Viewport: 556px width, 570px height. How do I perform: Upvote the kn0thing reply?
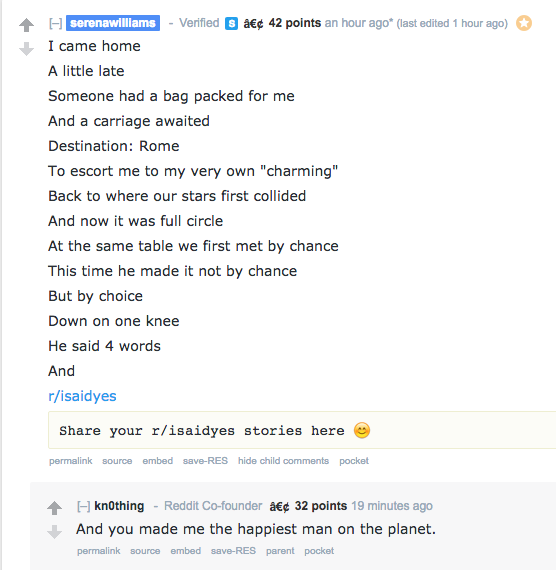coord(55,508)
